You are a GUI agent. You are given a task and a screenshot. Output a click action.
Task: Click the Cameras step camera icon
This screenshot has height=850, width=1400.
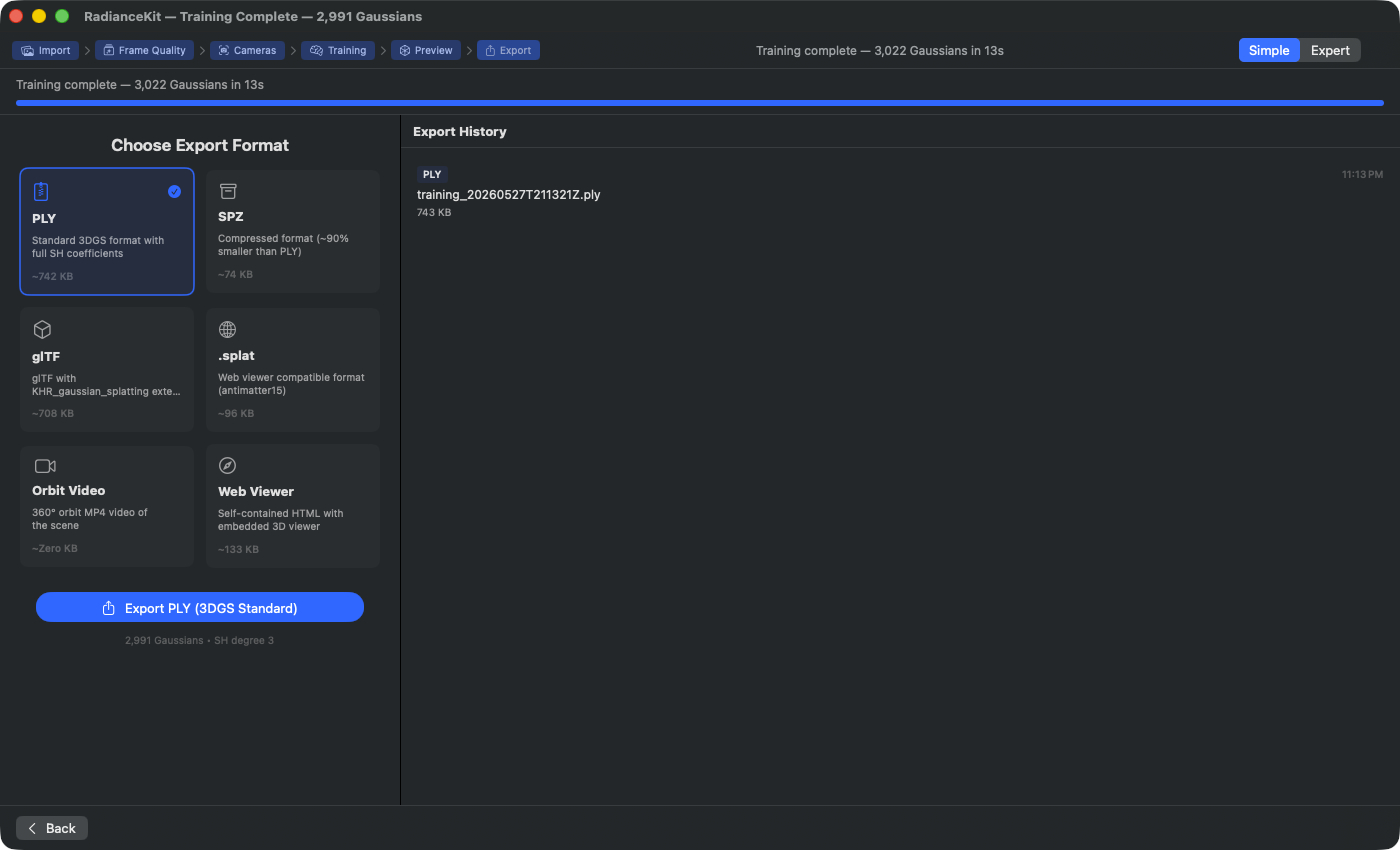224,50
